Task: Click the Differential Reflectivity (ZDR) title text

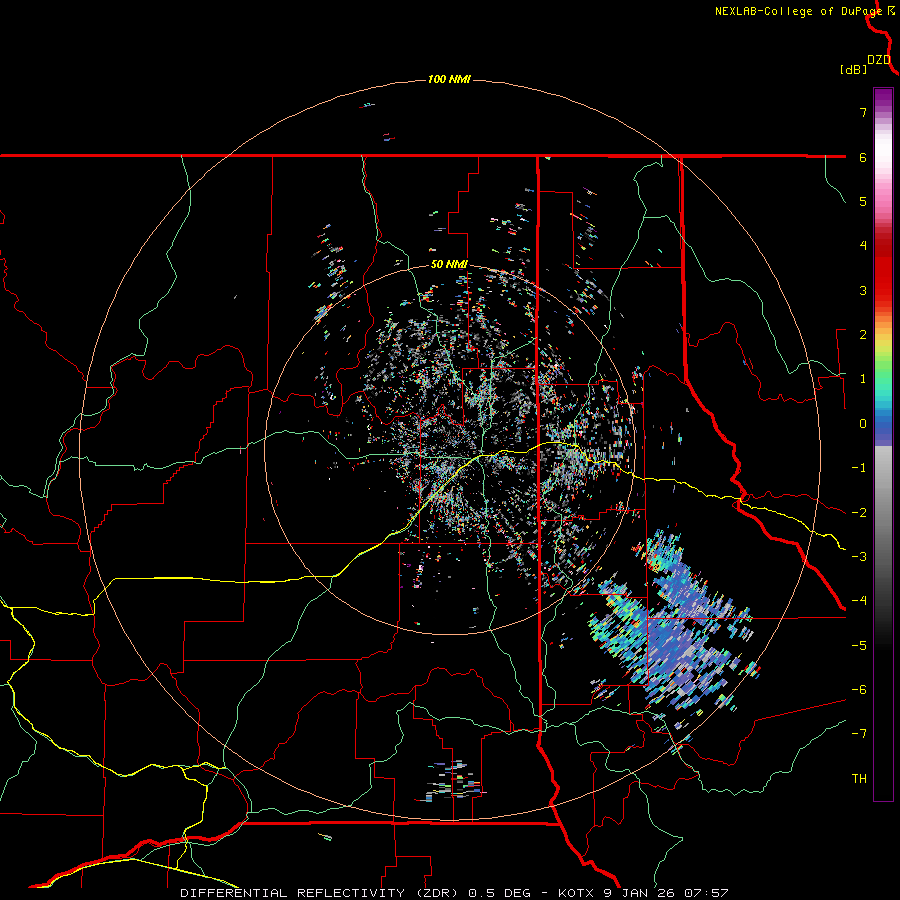Action: tap(320, 893)
